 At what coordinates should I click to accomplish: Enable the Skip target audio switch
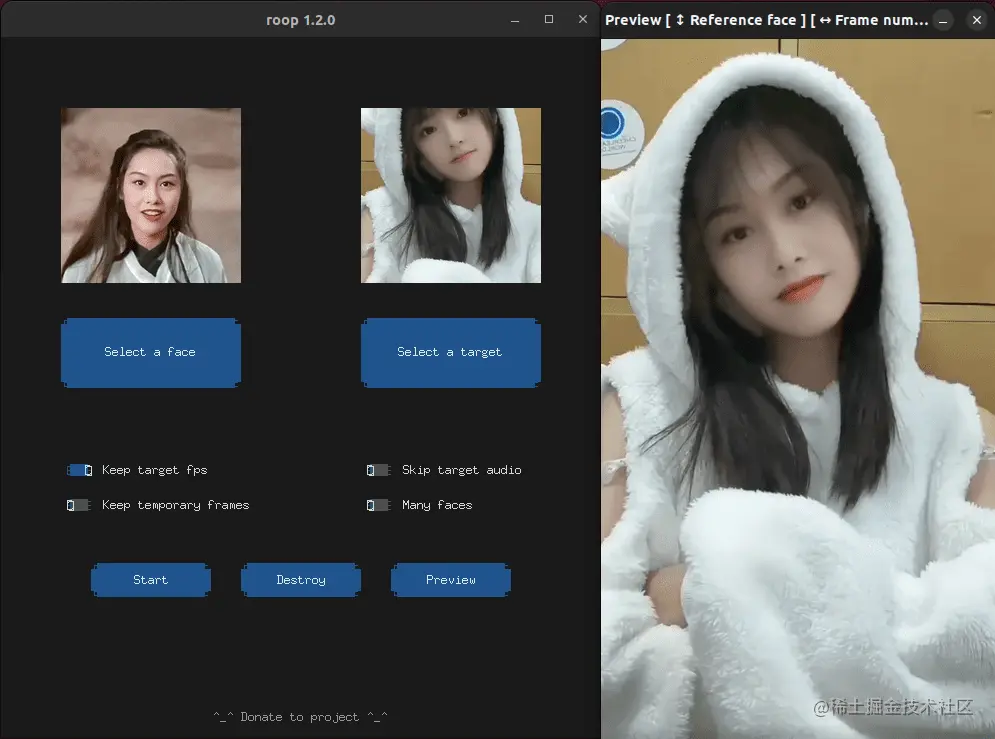coord(379,470)
